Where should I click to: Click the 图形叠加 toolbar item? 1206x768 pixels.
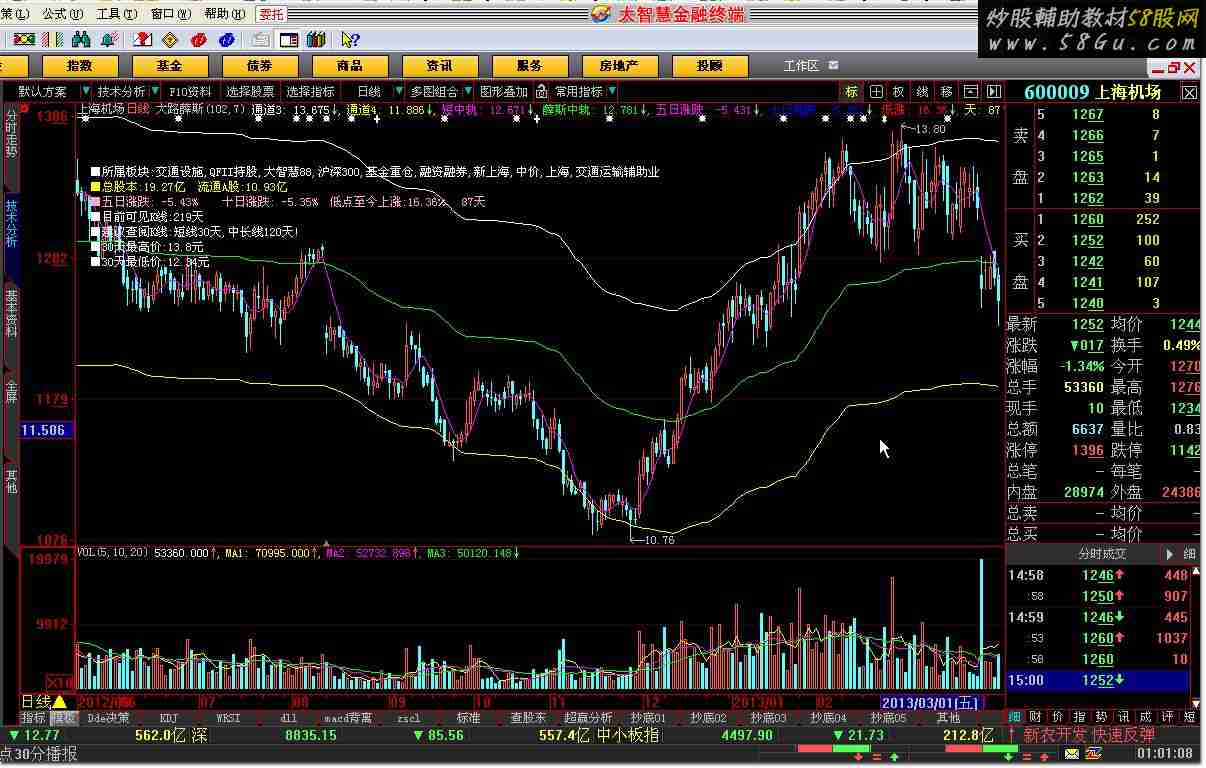tap(502, 92)
